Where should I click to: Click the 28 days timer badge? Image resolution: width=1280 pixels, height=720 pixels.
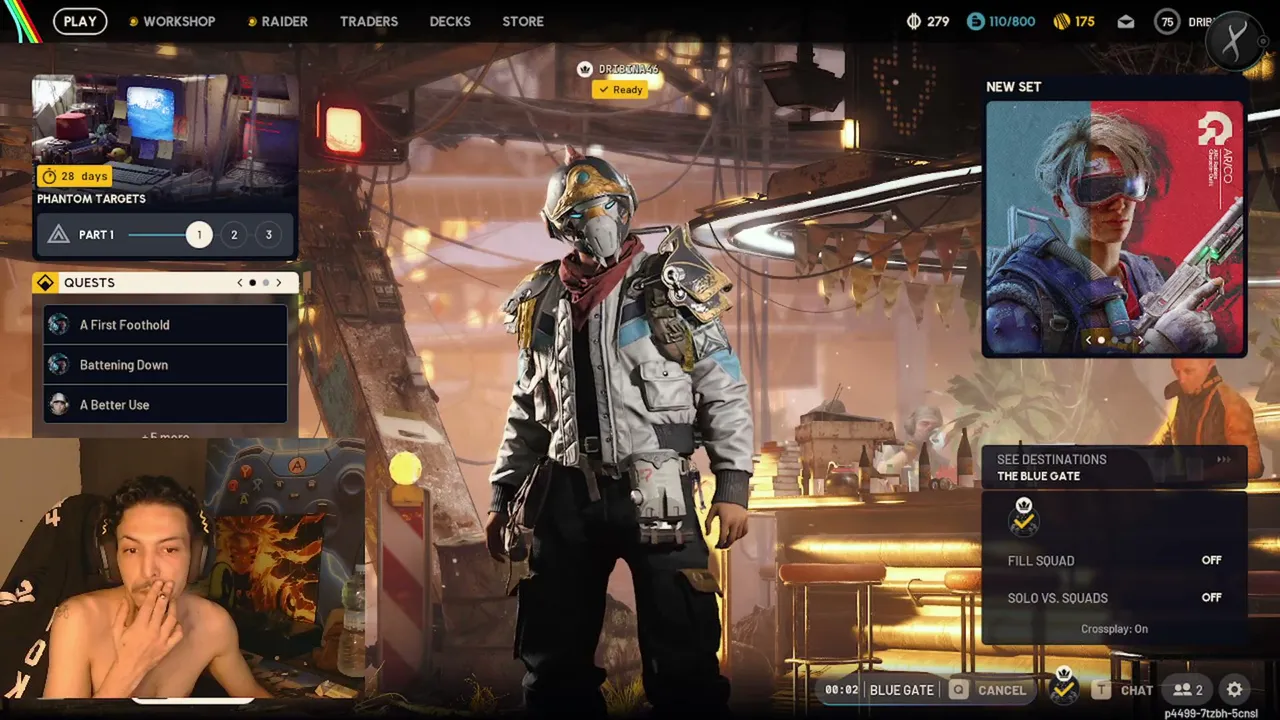(75, 176)
